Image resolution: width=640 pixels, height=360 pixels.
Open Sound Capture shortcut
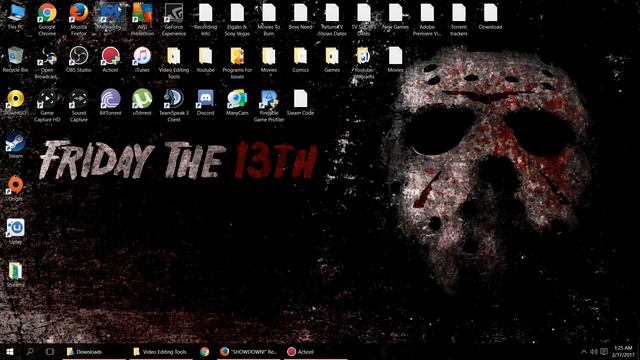[79, 106]
